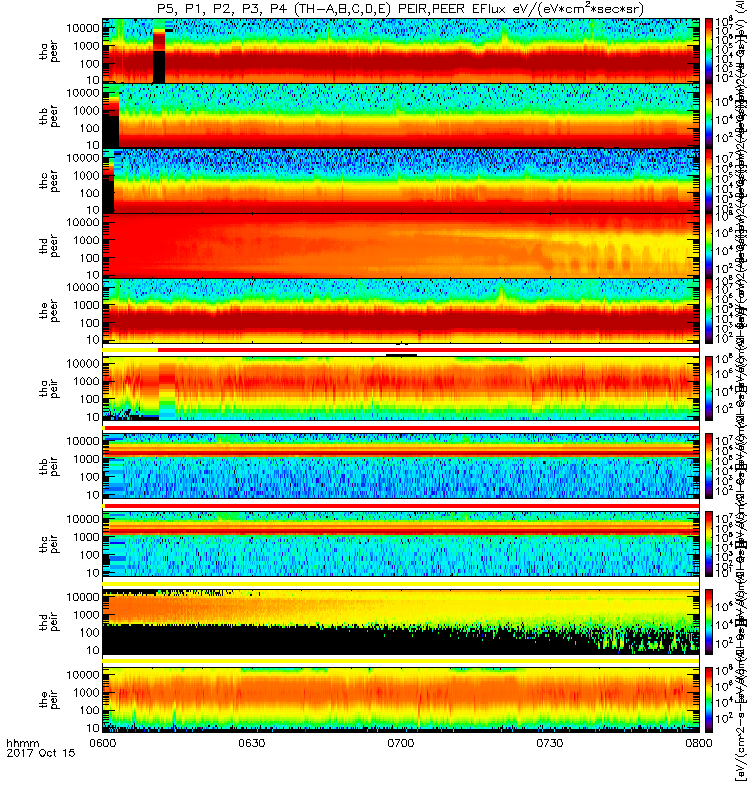Click the "tha peer" panel label

click(49, 52)
